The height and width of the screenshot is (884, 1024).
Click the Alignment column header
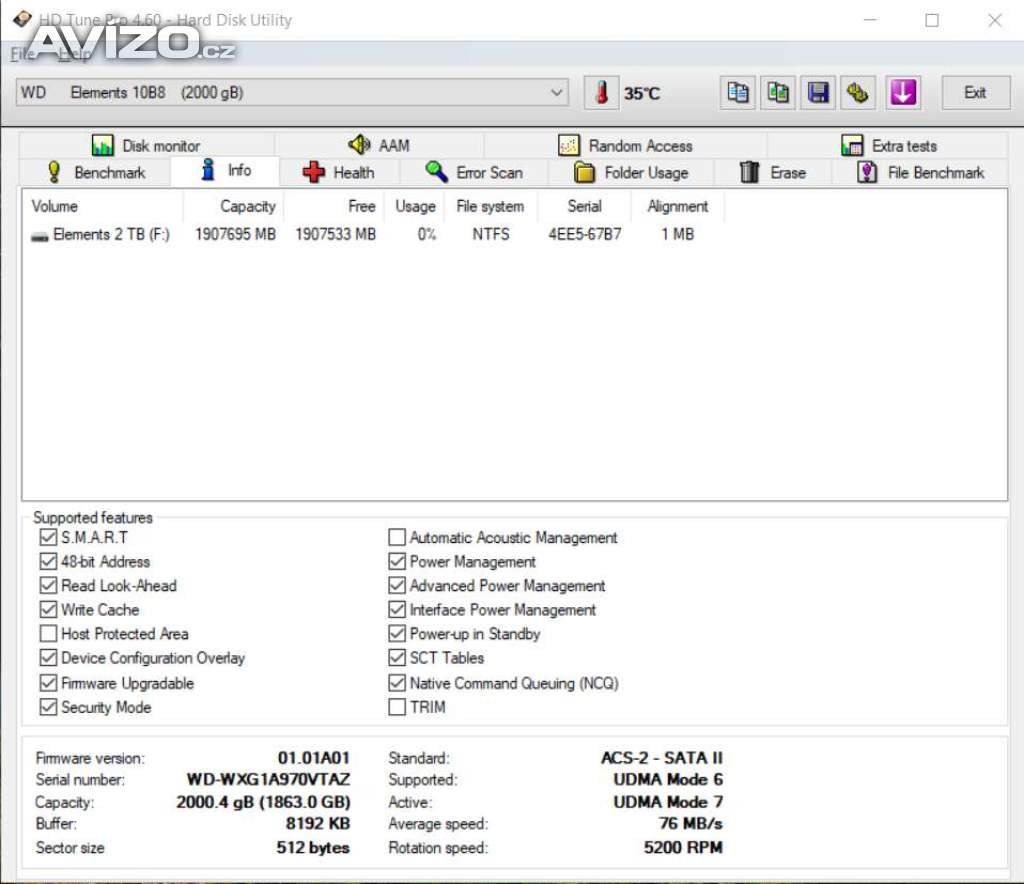tap(678, 206)
